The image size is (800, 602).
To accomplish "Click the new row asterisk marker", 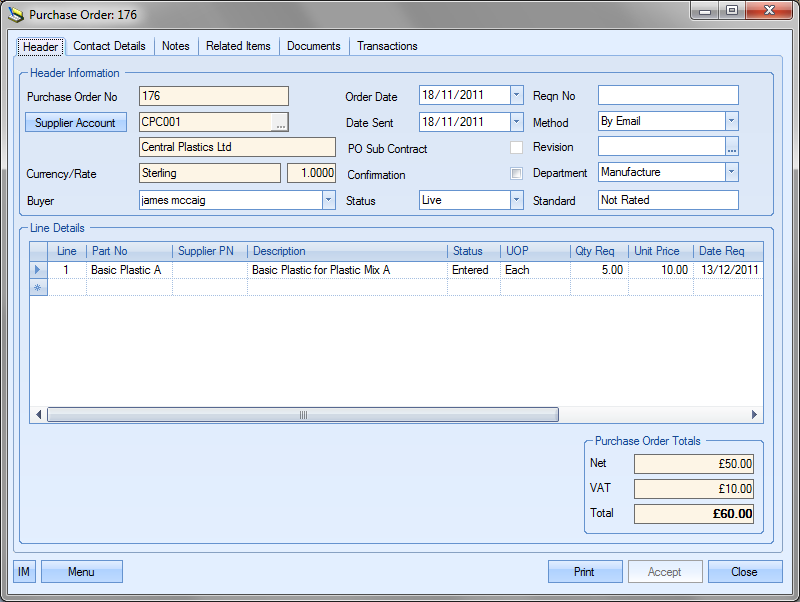I will [x=39, y=287].
